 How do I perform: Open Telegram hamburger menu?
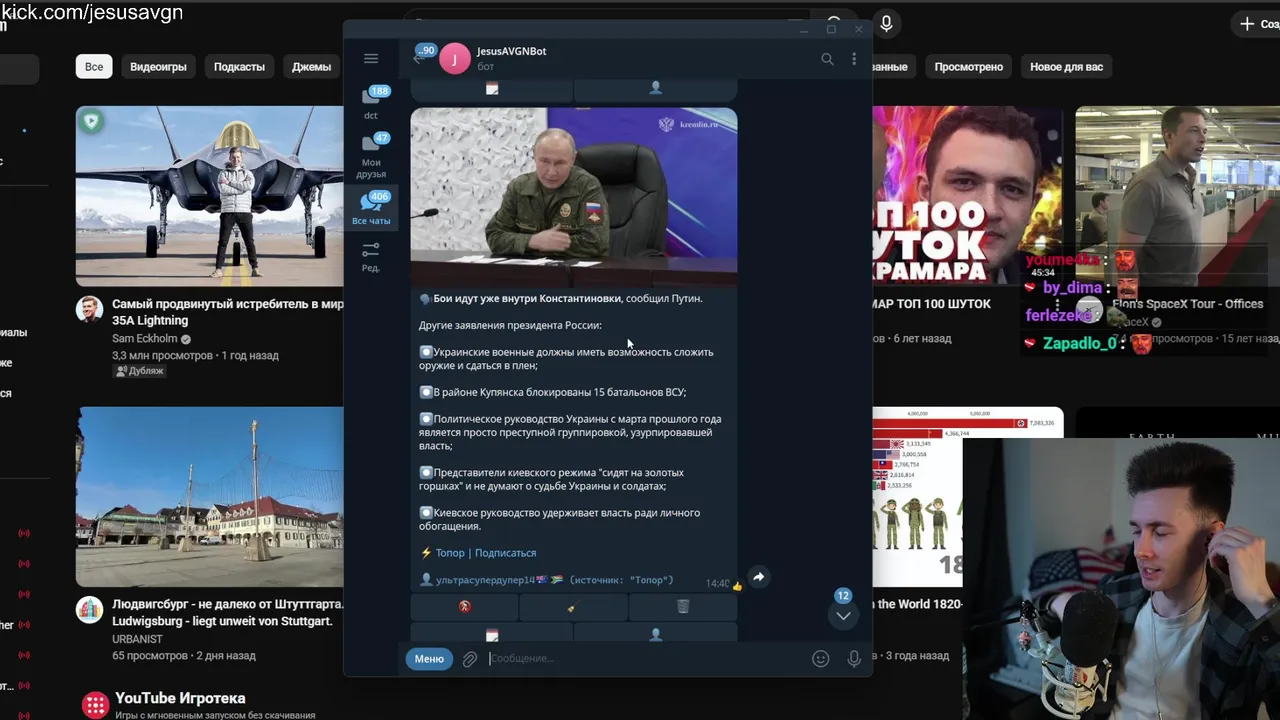(x=371, y=59)
